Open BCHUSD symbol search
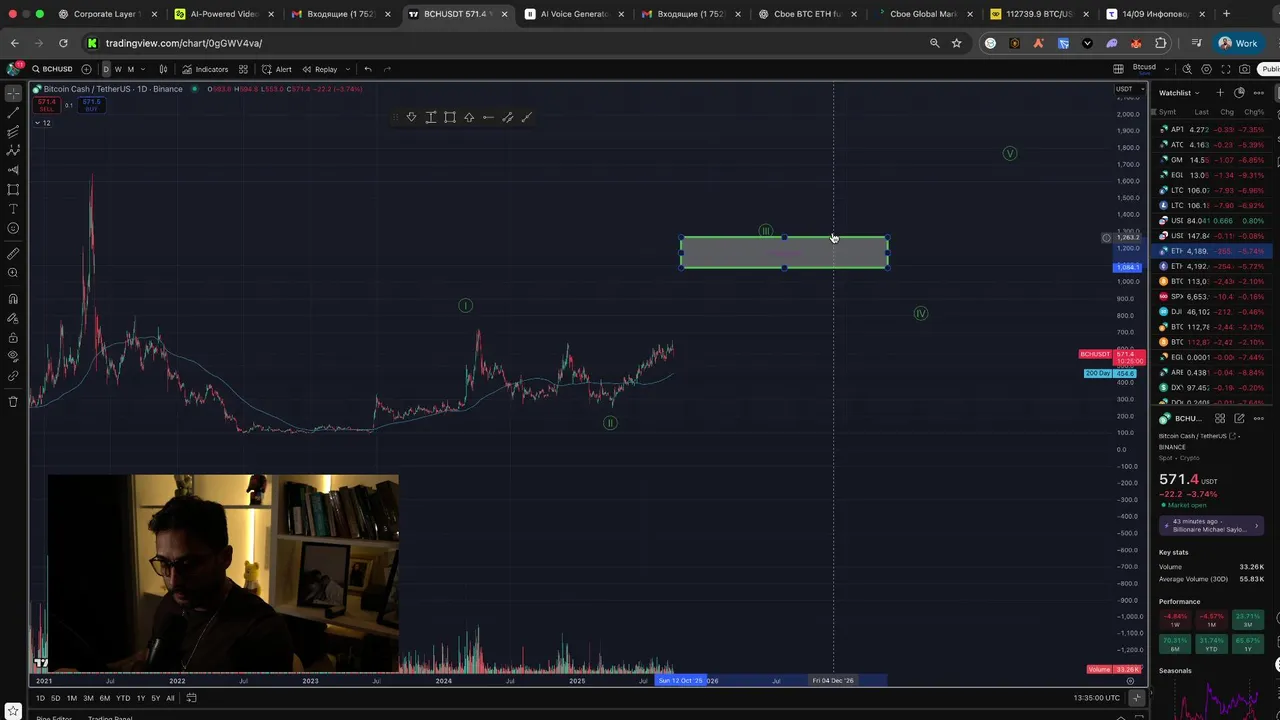 click(x=52, y=69)
